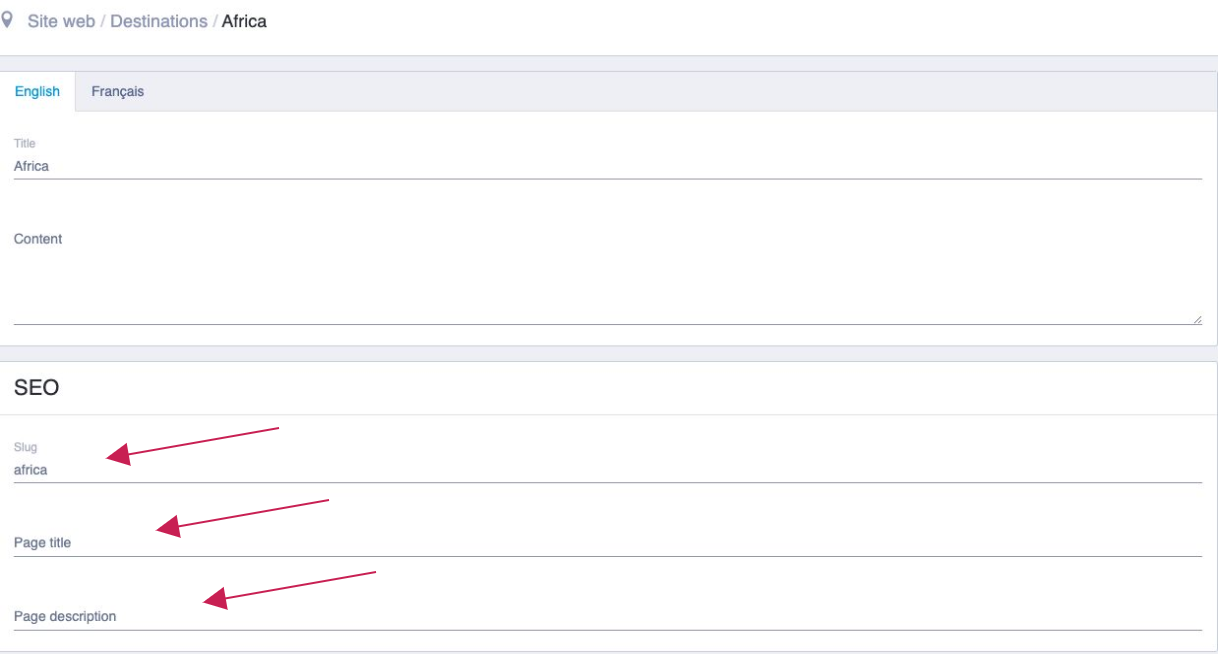The image size is (1218, 654).
Task: Open the Site web breadcrumb link
Action: click(61, 21)
